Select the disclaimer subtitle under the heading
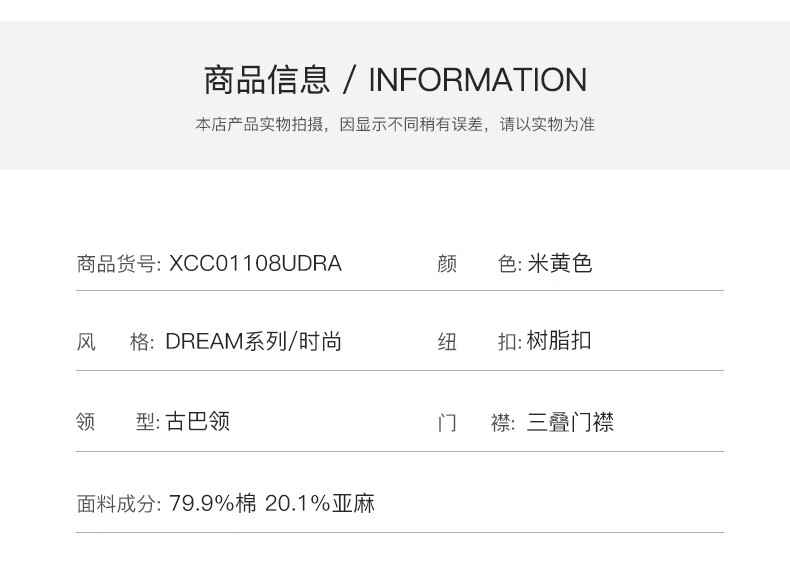 pyautogui.click(x=395, y=125)
